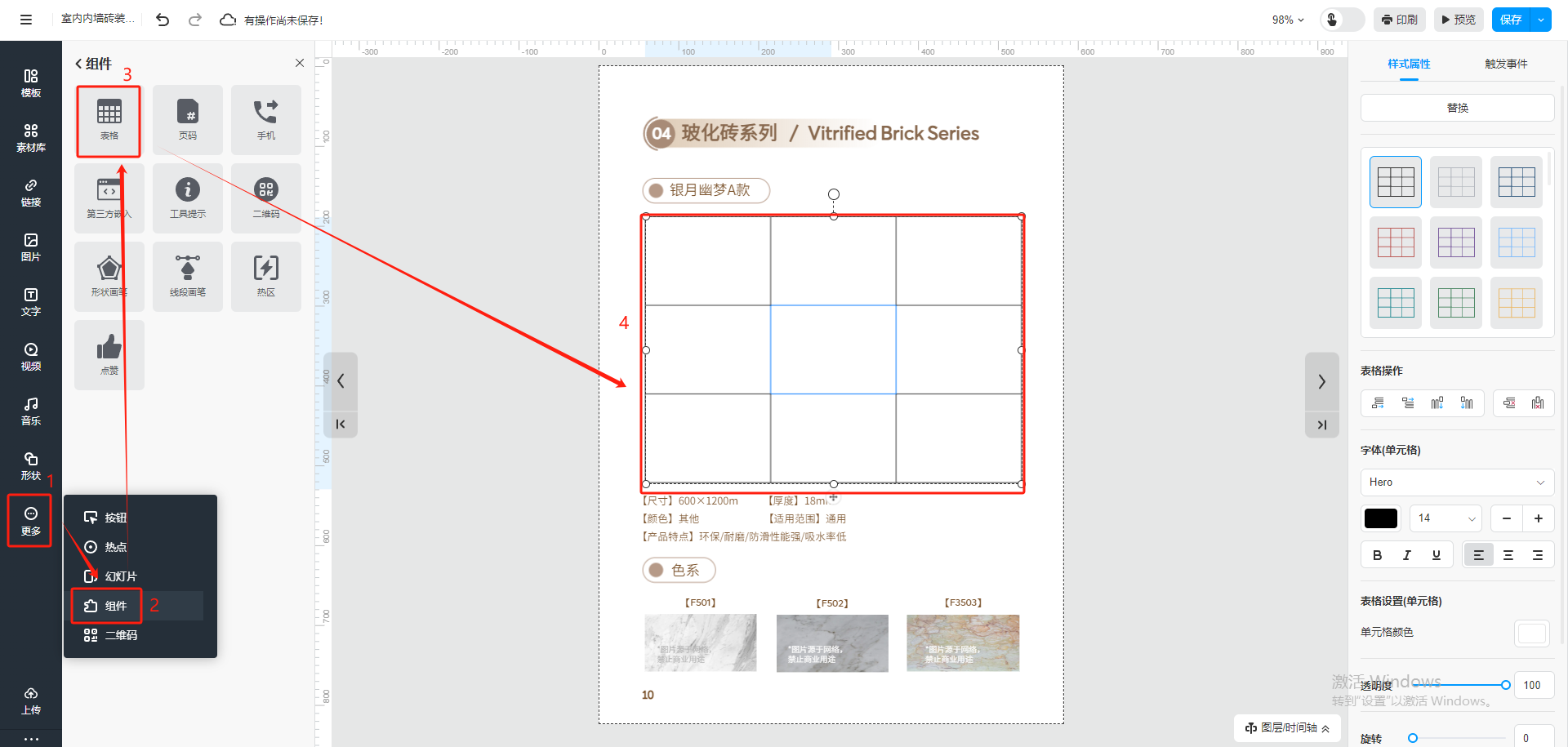This screenshot has height=747, width=1568.
Task: Switch to the 触发事件 tab
Action: [x=1505, y=64]
